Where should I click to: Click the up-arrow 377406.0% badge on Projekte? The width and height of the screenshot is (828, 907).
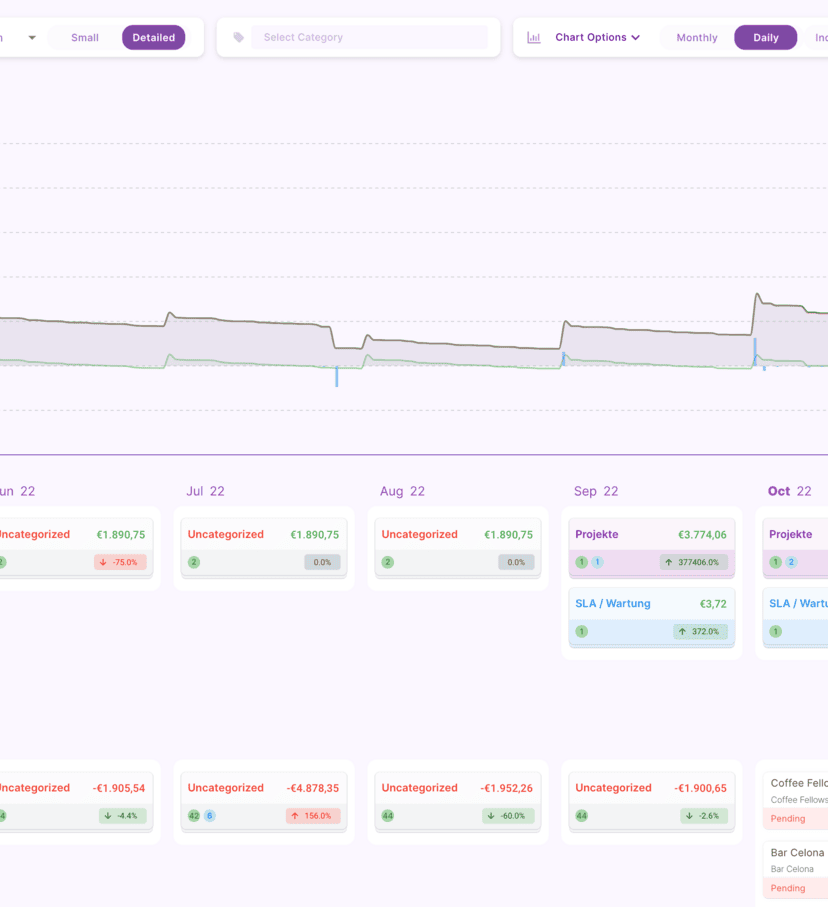click(x=693, y=562)
